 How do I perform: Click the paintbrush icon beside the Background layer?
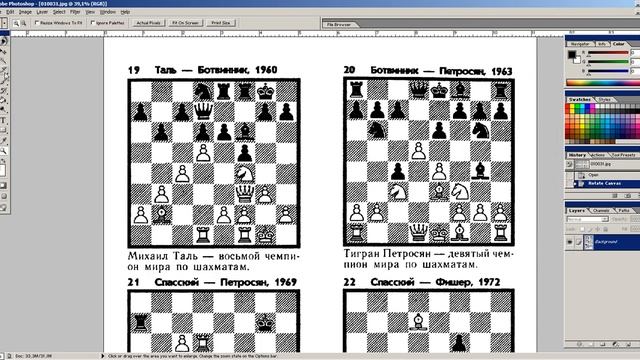click(579, 242)
